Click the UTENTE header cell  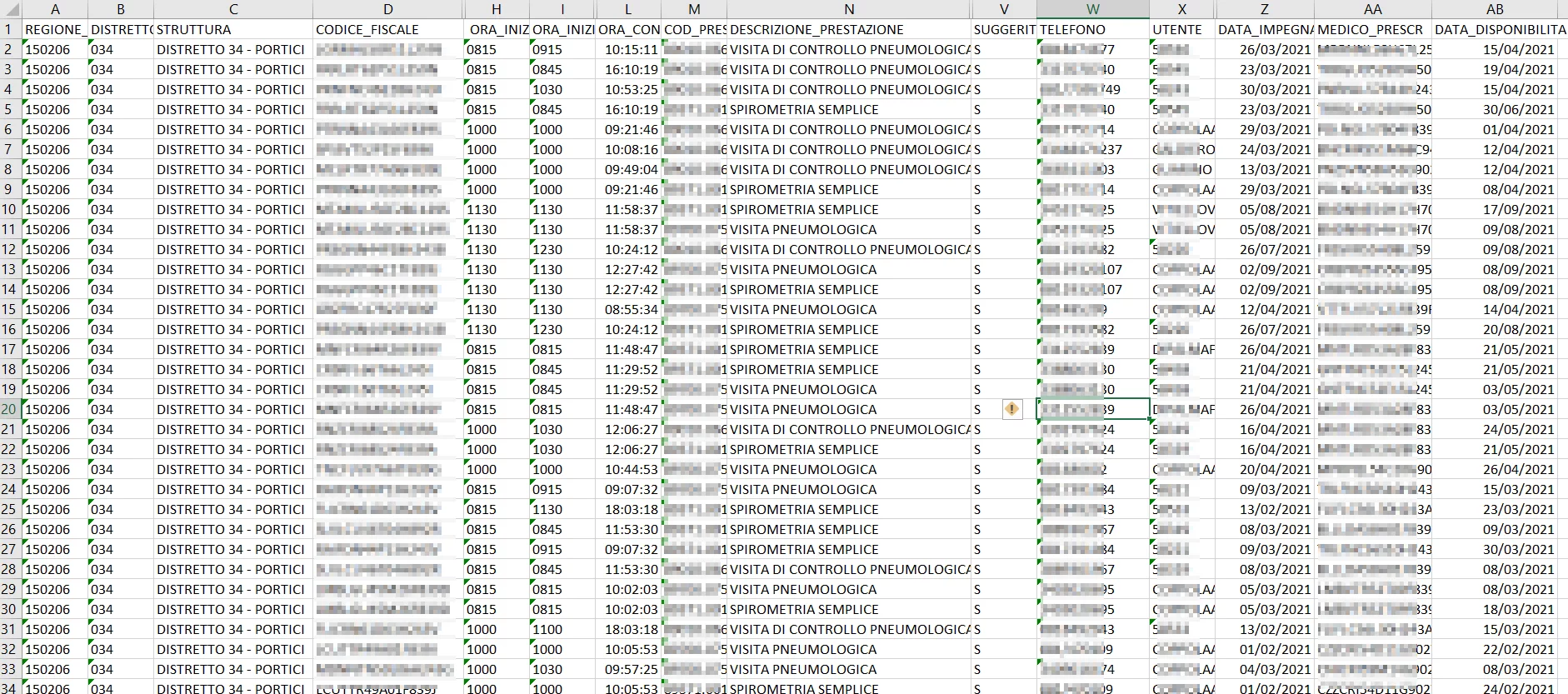point(1181,29)
